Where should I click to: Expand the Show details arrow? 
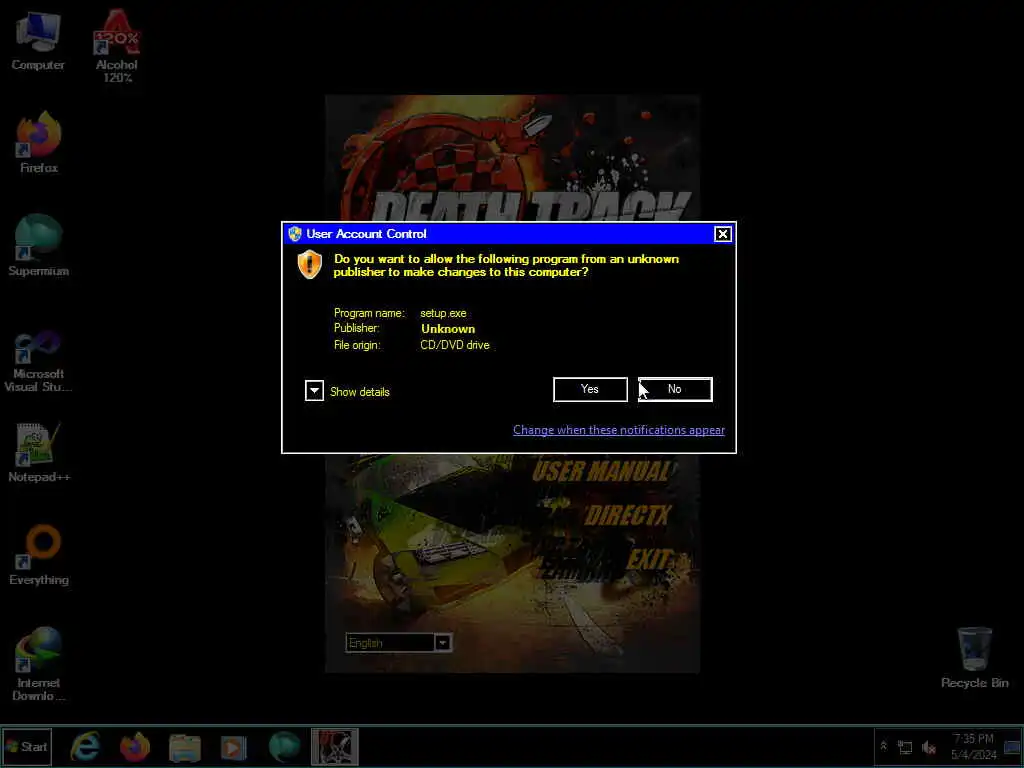[x=314, y=391]
